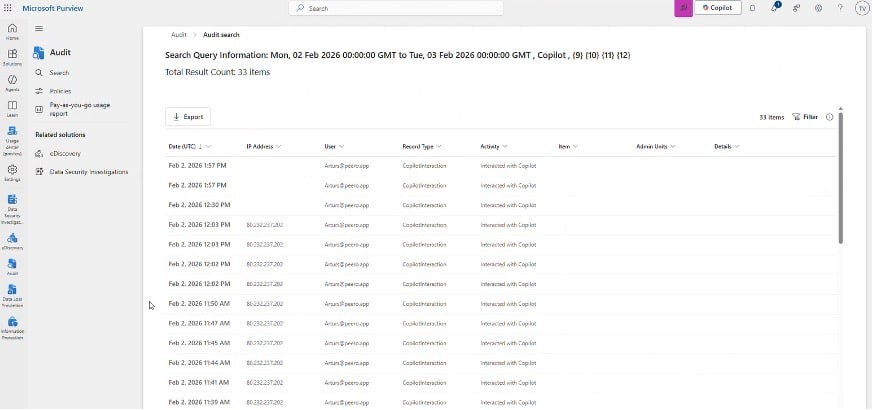Select Policies in the Audit menu
875x410 pixels.
tap(60, 91)
